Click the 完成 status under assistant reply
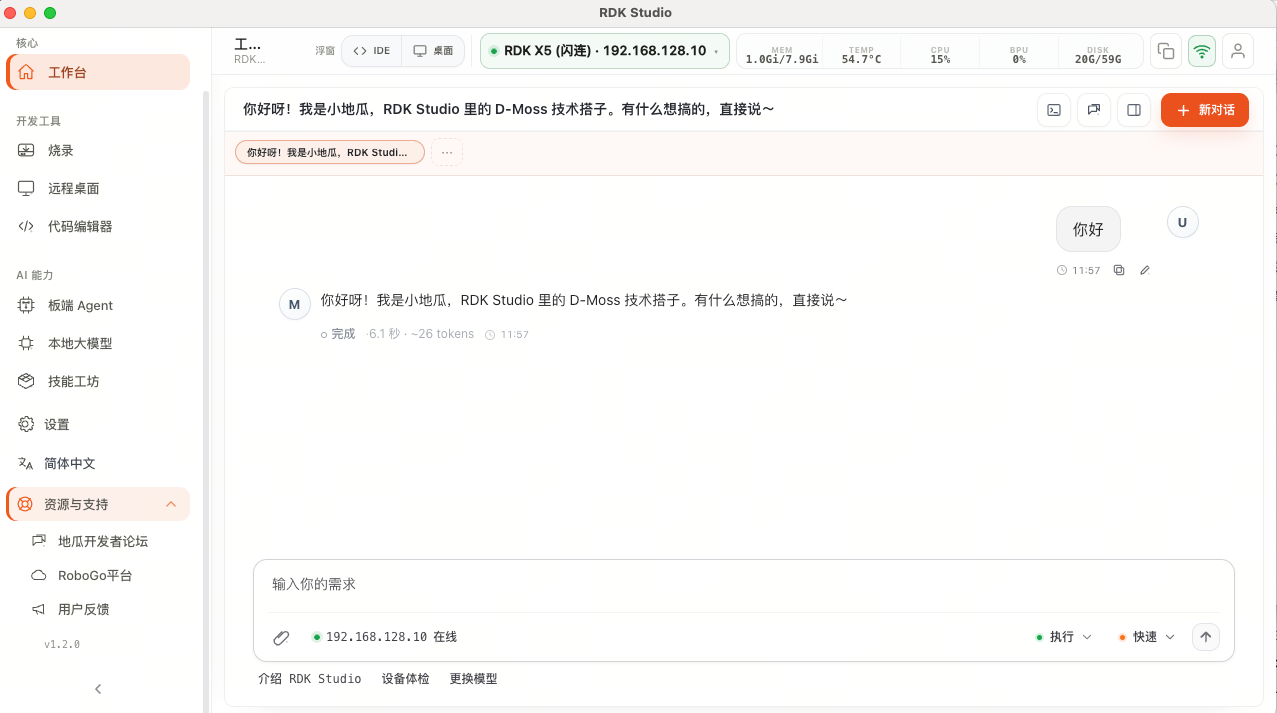Image resolution: width=1277 pixels, height=713 pixels. pos(338,334)
